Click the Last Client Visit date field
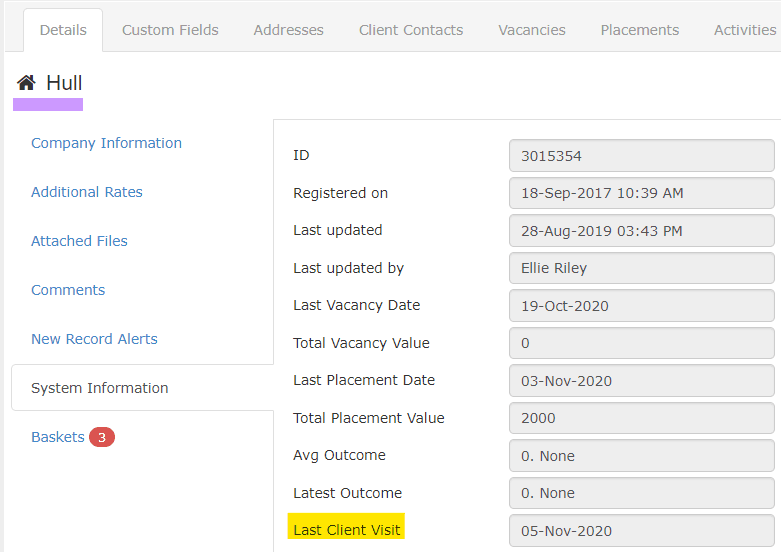 tap(641, 531)
